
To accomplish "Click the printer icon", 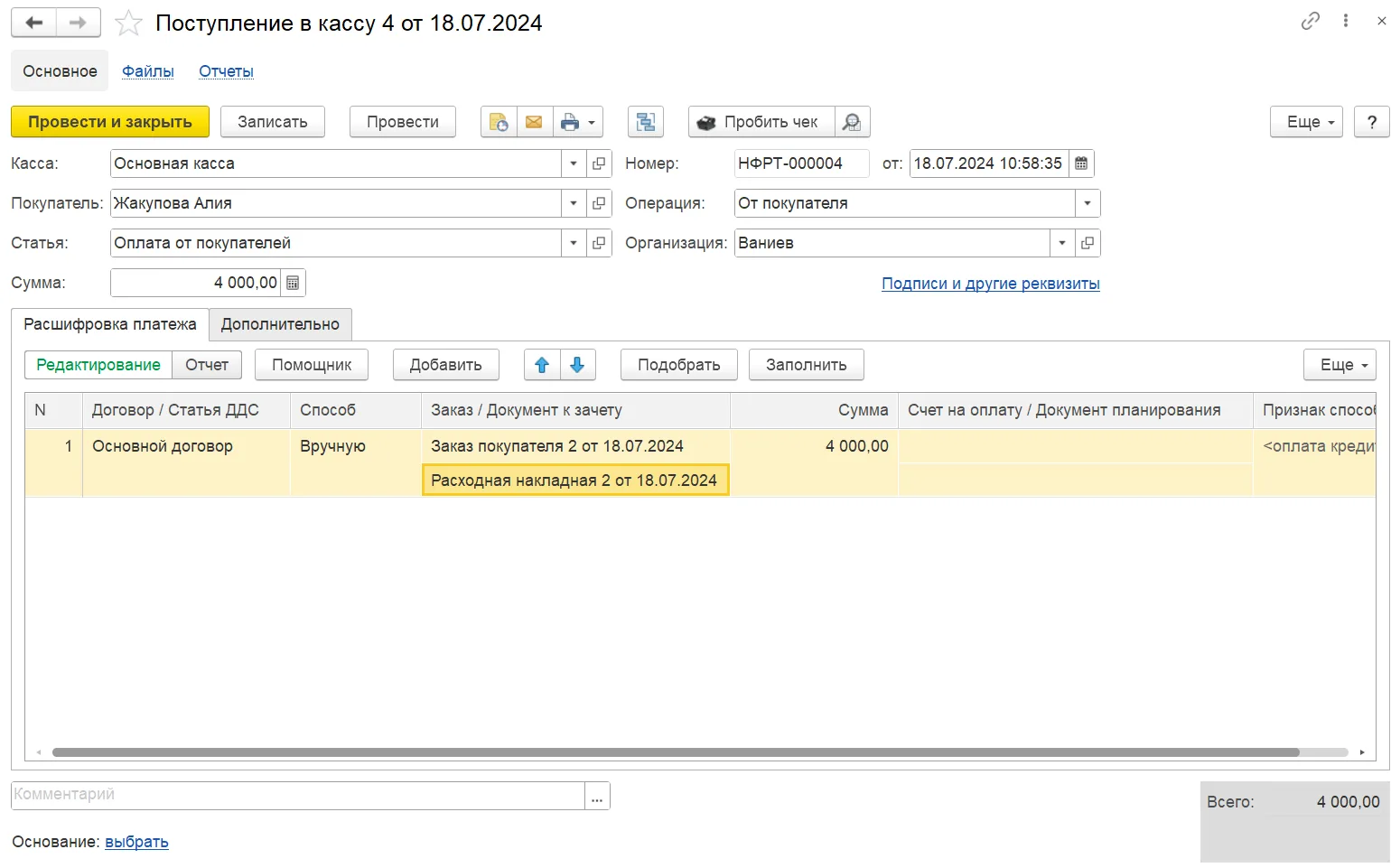I will point(569,122).
